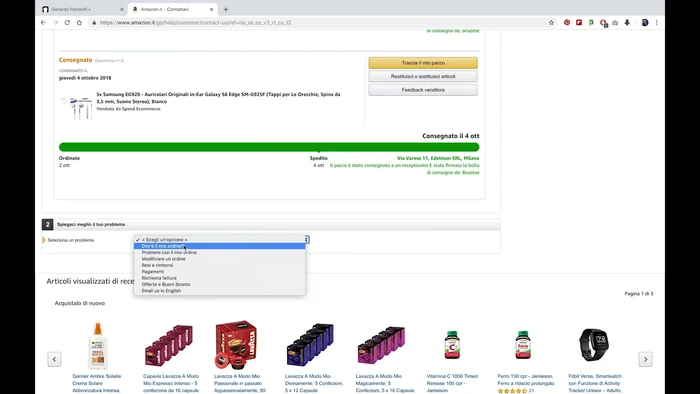Click the 'Venduto da Speed Ecommerce' text

click(128, 109)
